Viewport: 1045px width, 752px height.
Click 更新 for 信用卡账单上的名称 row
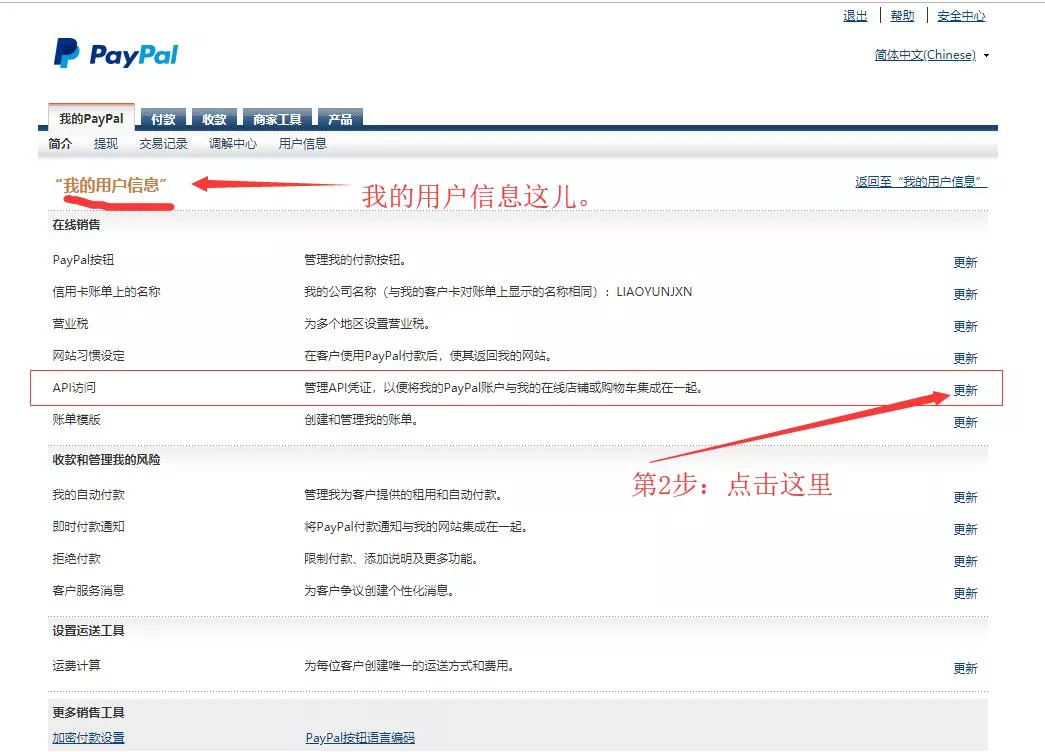[x=965, y=294]
